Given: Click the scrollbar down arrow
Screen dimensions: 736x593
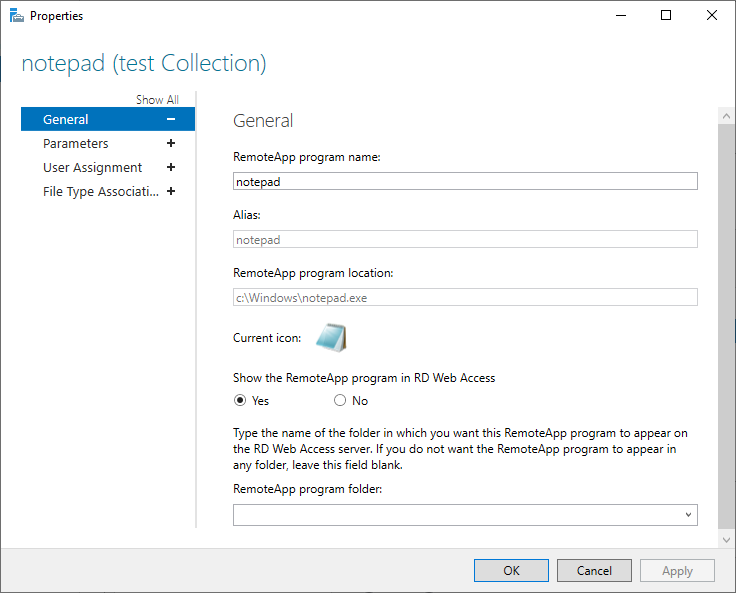Looking at the screenshot, I should pyautogui.click(x=726, y=540).
